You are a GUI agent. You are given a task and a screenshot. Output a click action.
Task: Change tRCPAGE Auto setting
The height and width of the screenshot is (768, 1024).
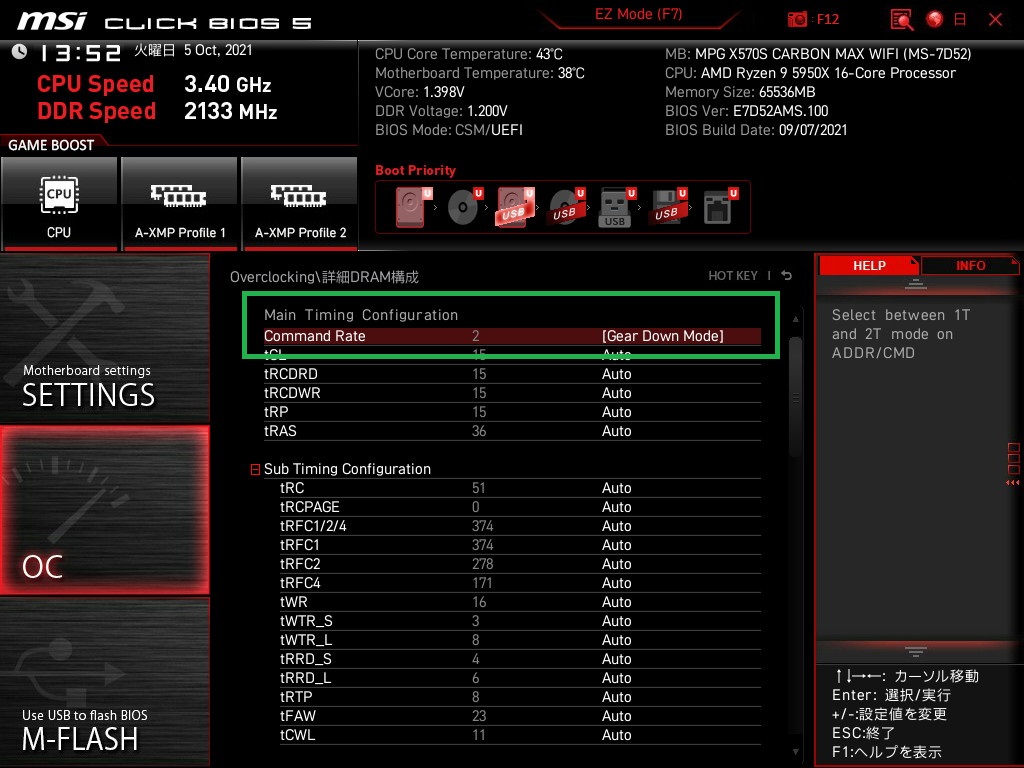coord(616,507)
